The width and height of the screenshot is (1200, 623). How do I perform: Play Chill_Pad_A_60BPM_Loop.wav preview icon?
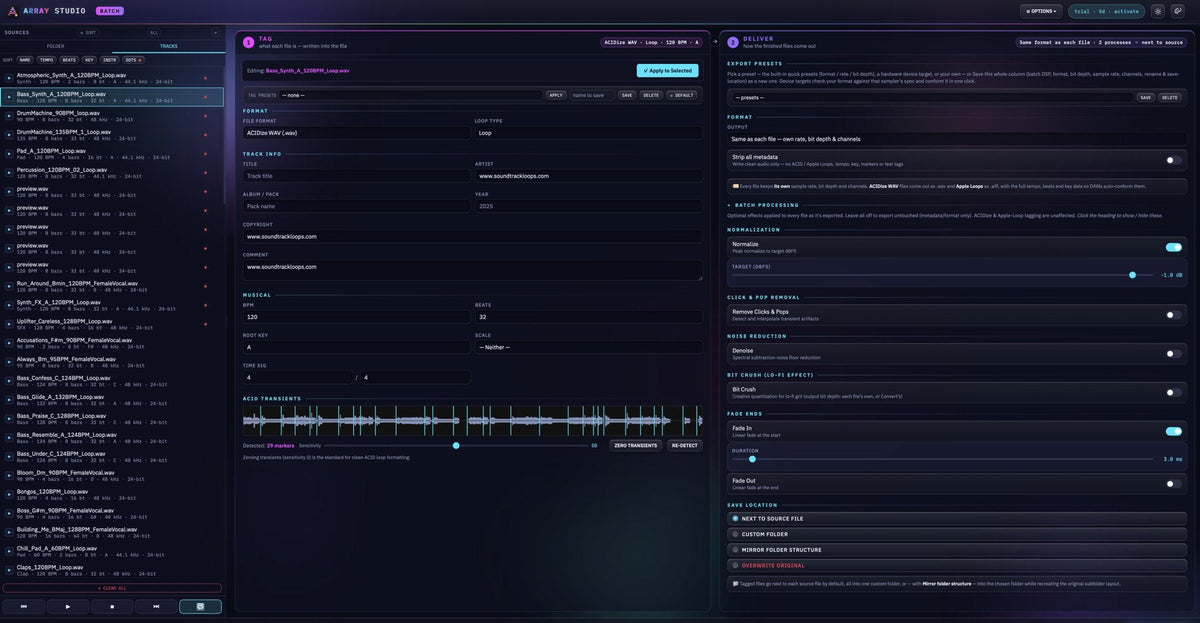point(9,551)
